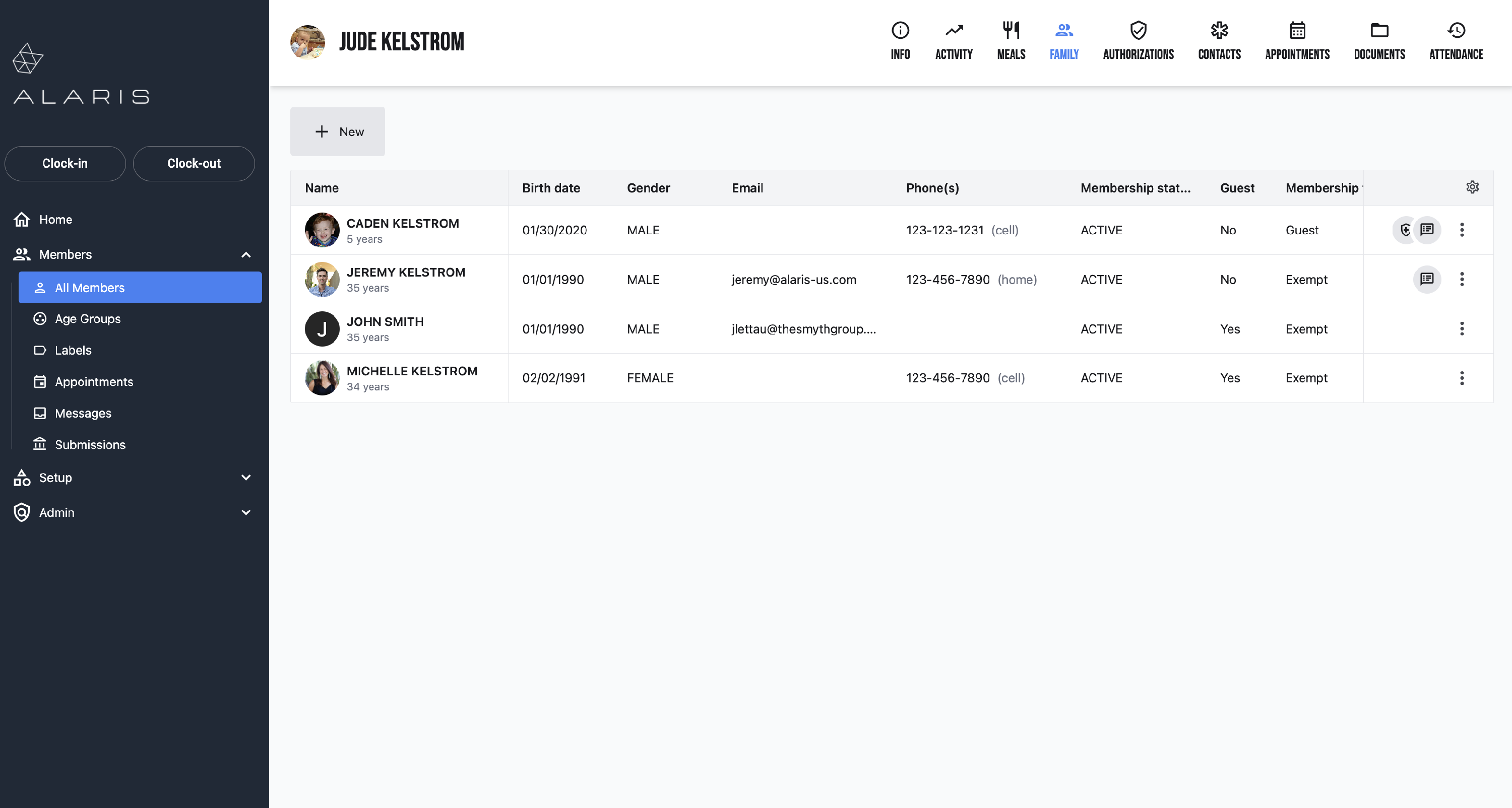Collapse the Members sidebar section
Image resolution: width=1512 pixels, height=808 pixels.
tap(246, 255)
